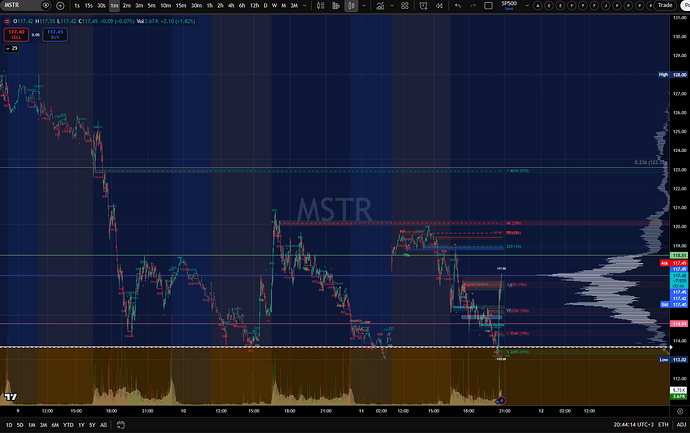The width and height of the screenshot is (690, 433).
Task: Collapse the indicator legend showing 29
Action: (12, 48)
